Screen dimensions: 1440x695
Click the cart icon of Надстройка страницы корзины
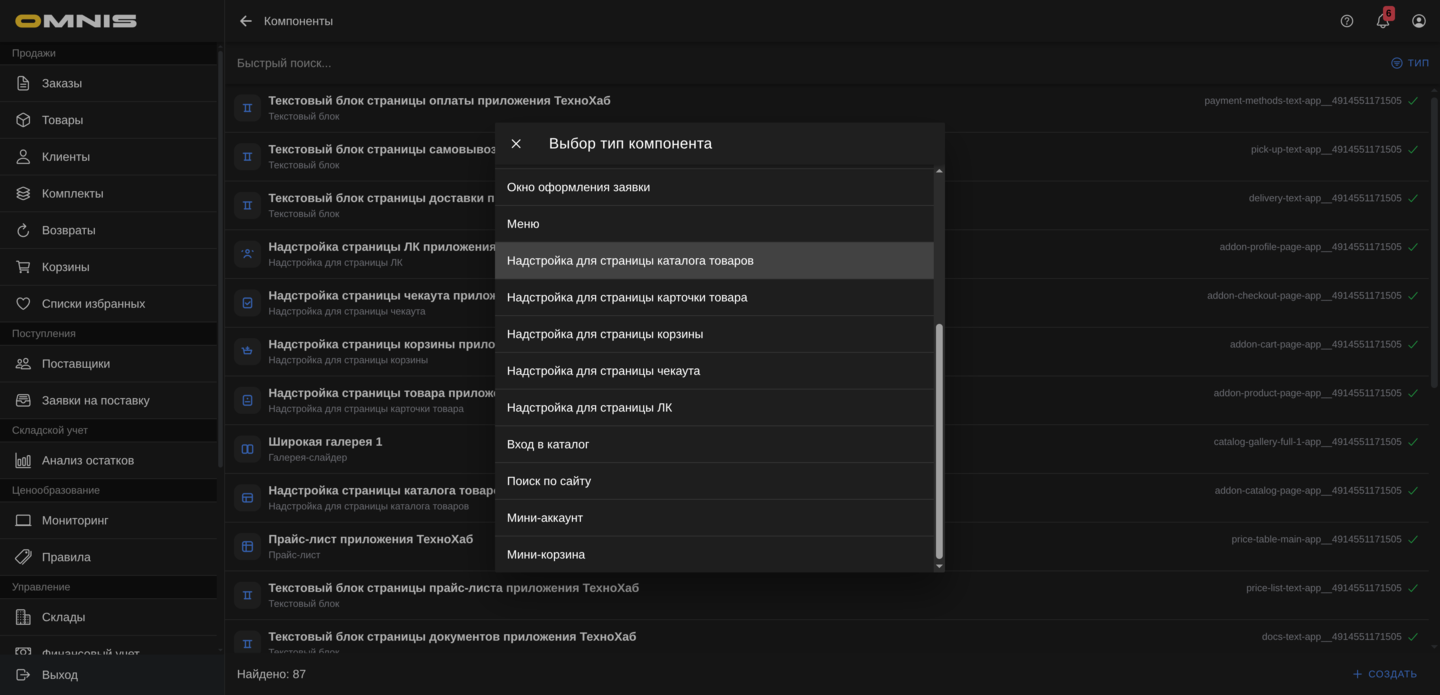(x=246, y=350)
